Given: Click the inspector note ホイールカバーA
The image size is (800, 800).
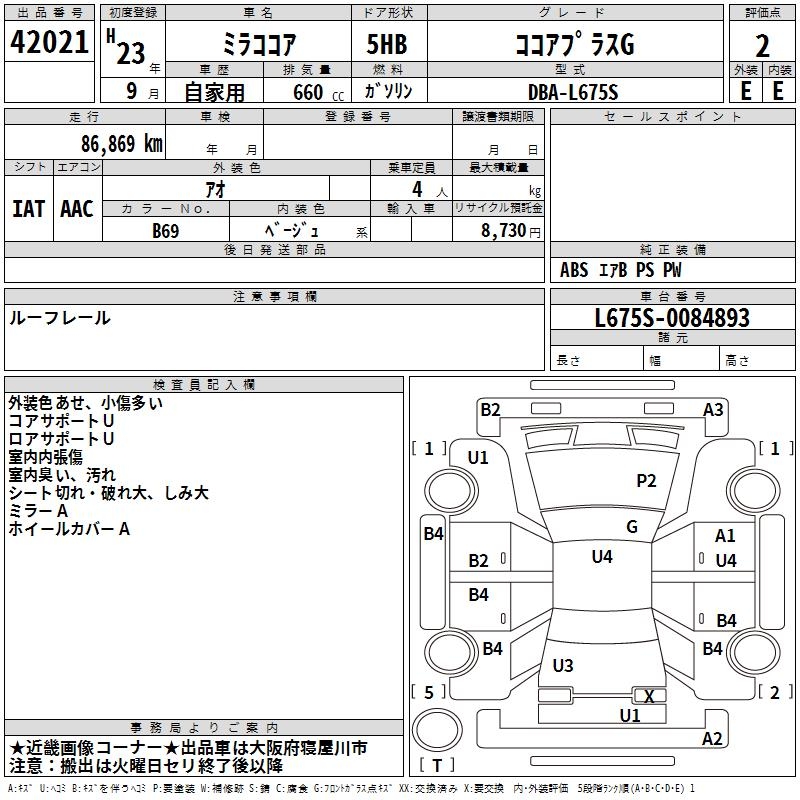Looking at the screenshot, I should pyautogui.click(x=69, y=529).
